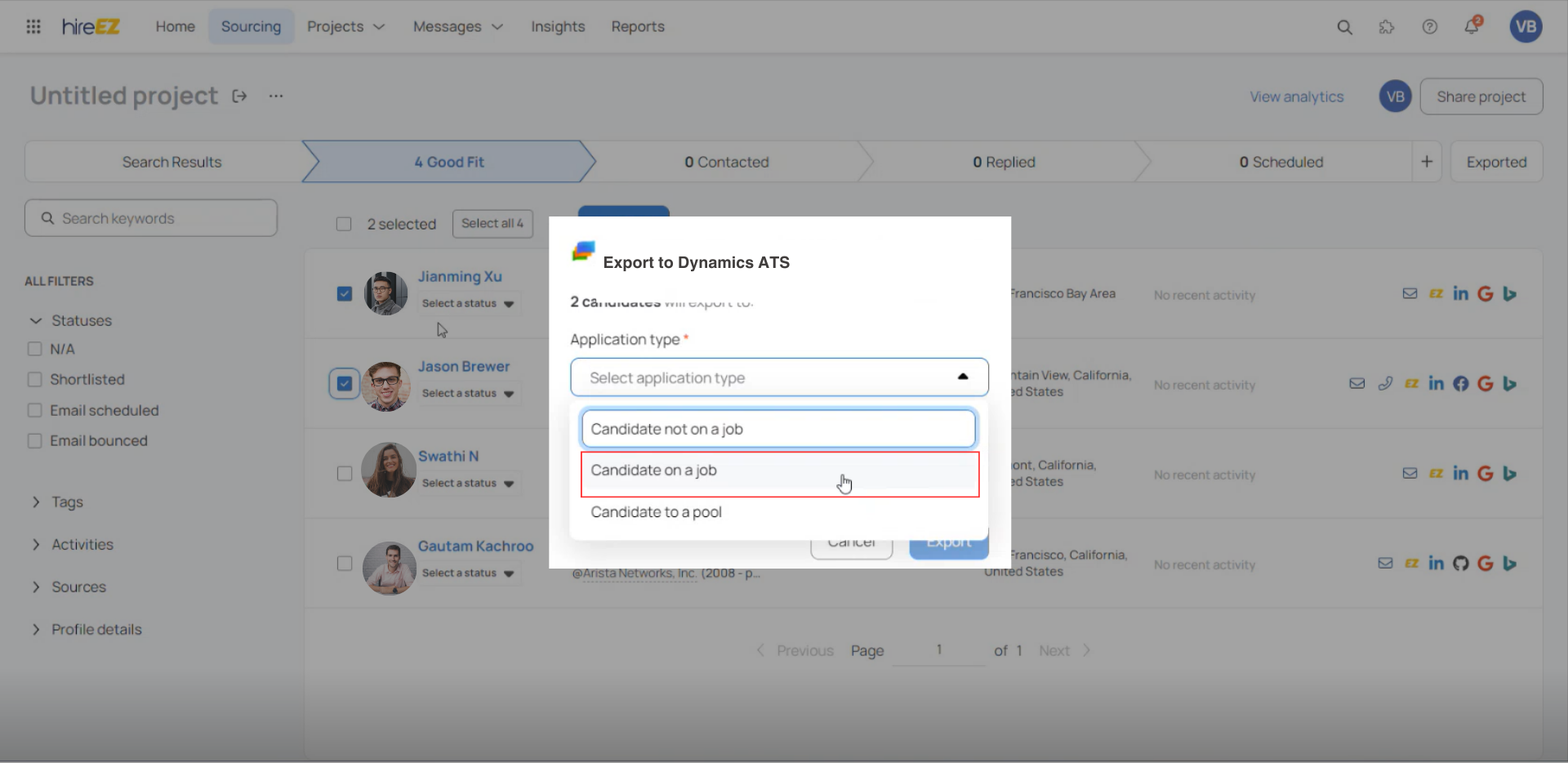Uncheck Jason Brewer's checkbox
Screen dimensions: 1568x763
pos(345,383)
